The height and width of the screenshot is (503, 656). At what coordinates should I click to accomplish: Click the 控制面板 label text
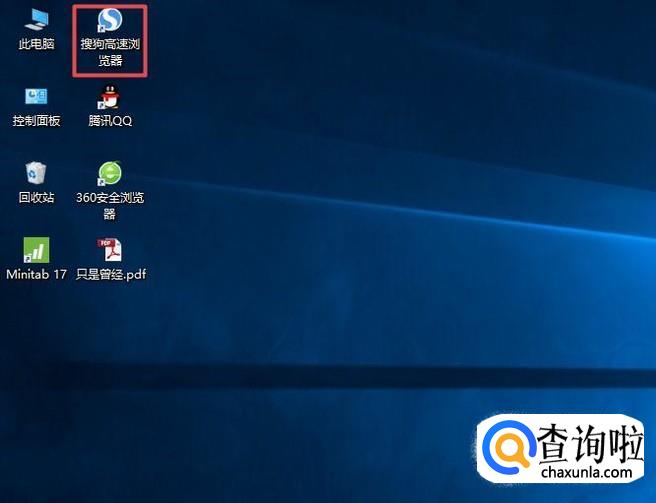[x=36, y=121]
